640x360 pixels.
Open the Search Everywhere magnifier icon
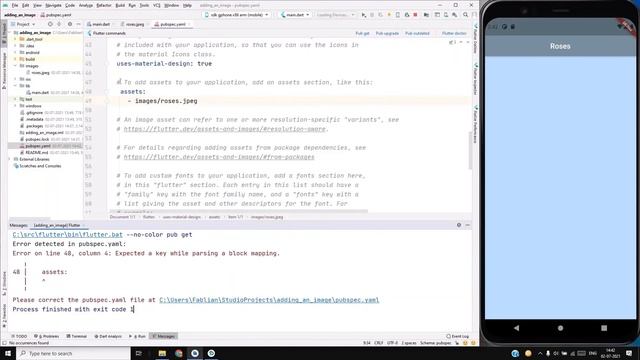click(465, 15)
